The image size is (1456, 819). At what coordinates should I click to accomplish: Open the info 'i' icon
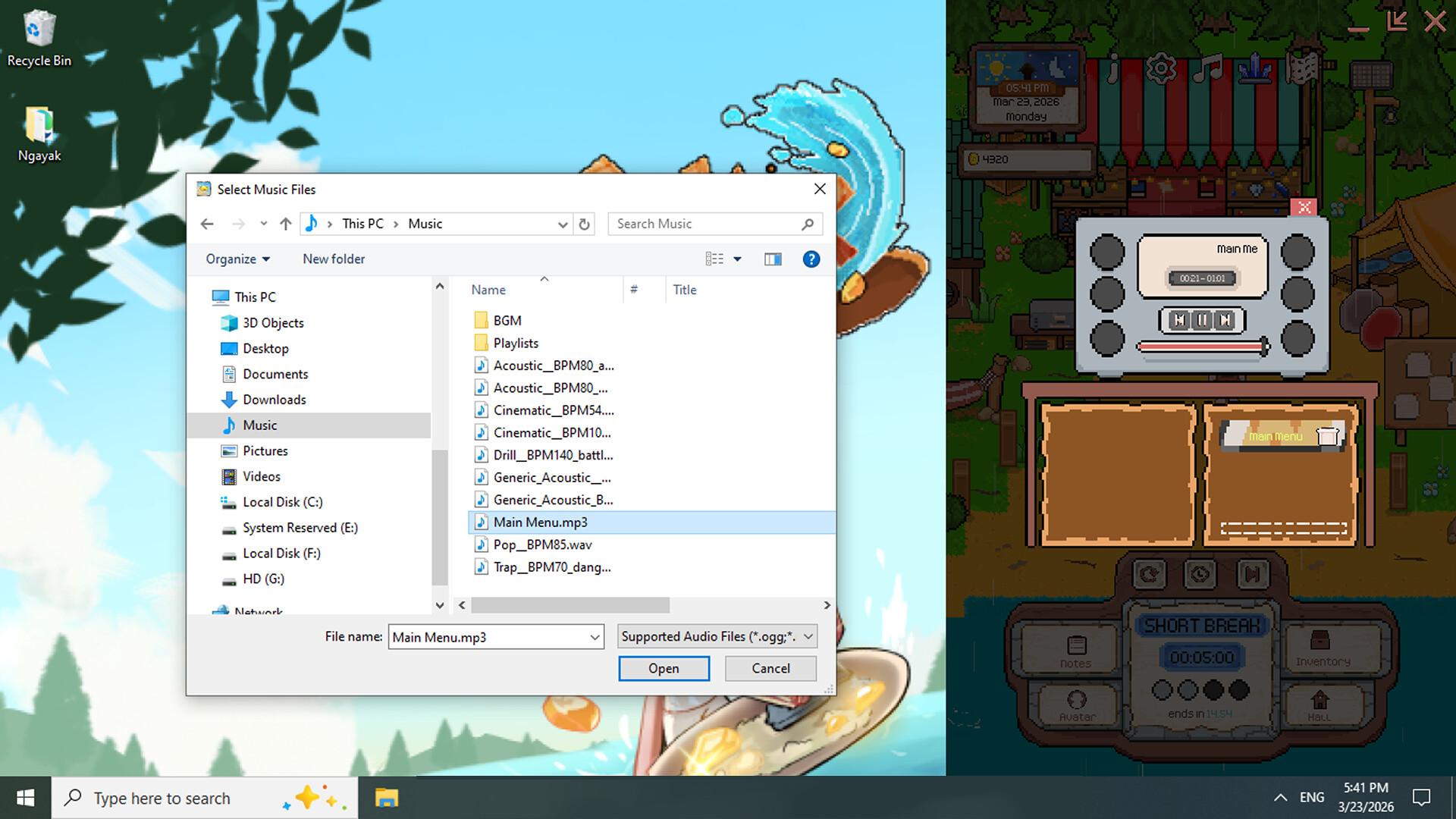click(x=1112, y=69)
